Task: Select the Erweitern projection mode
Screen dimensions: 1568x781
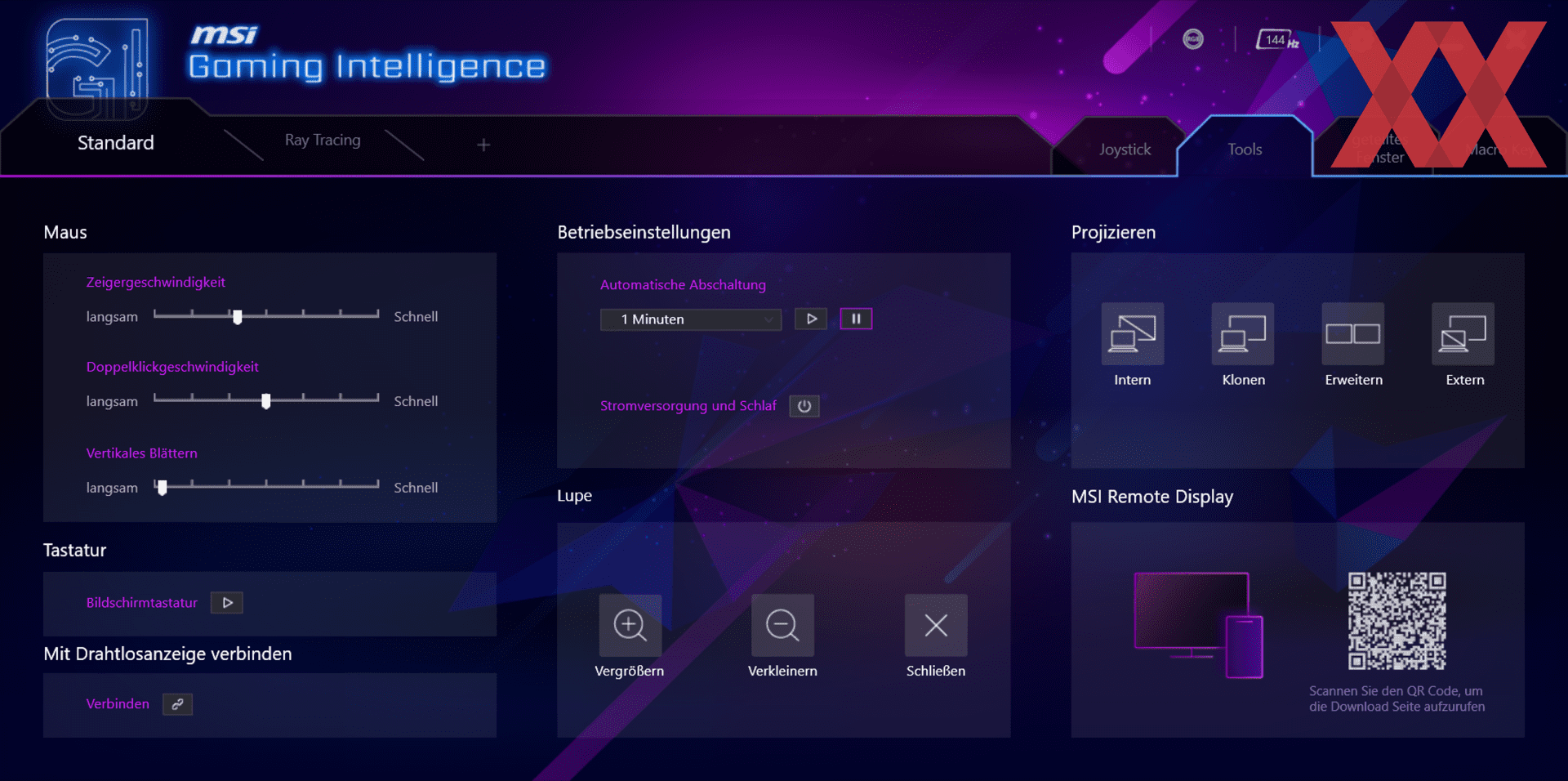Action: pyautogui.click(x=1353, y=334)
